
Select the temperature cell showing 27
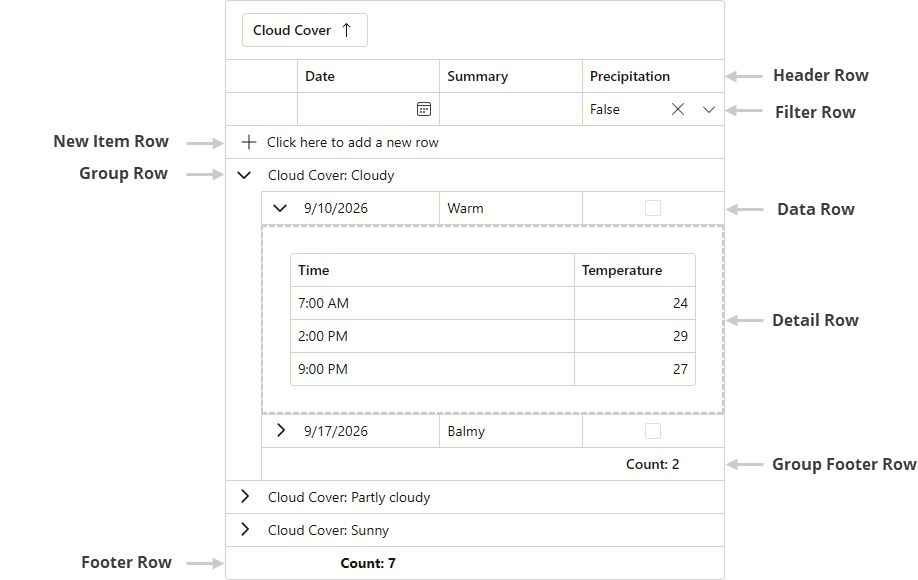pos(635,369)
